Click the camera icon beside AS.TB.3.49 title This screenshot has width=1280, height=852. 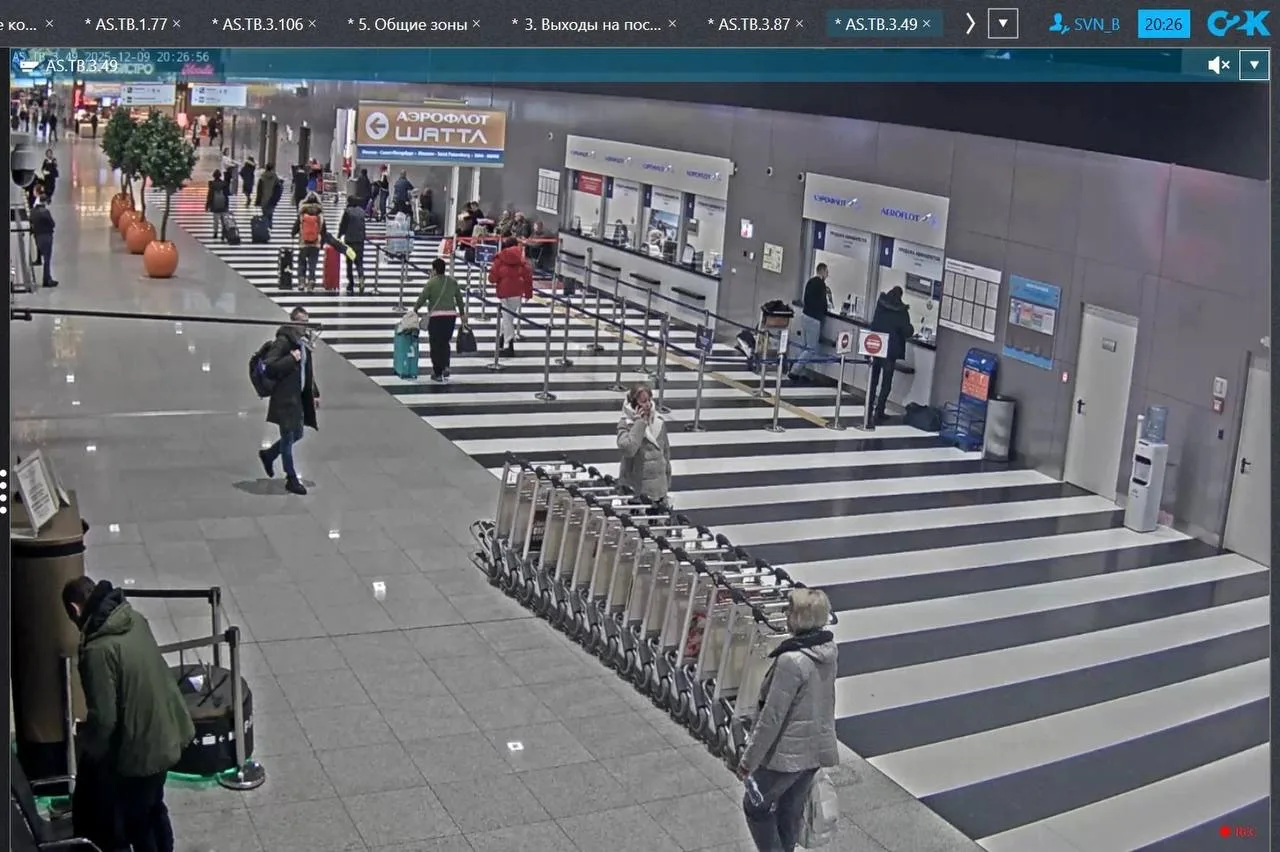30,66
